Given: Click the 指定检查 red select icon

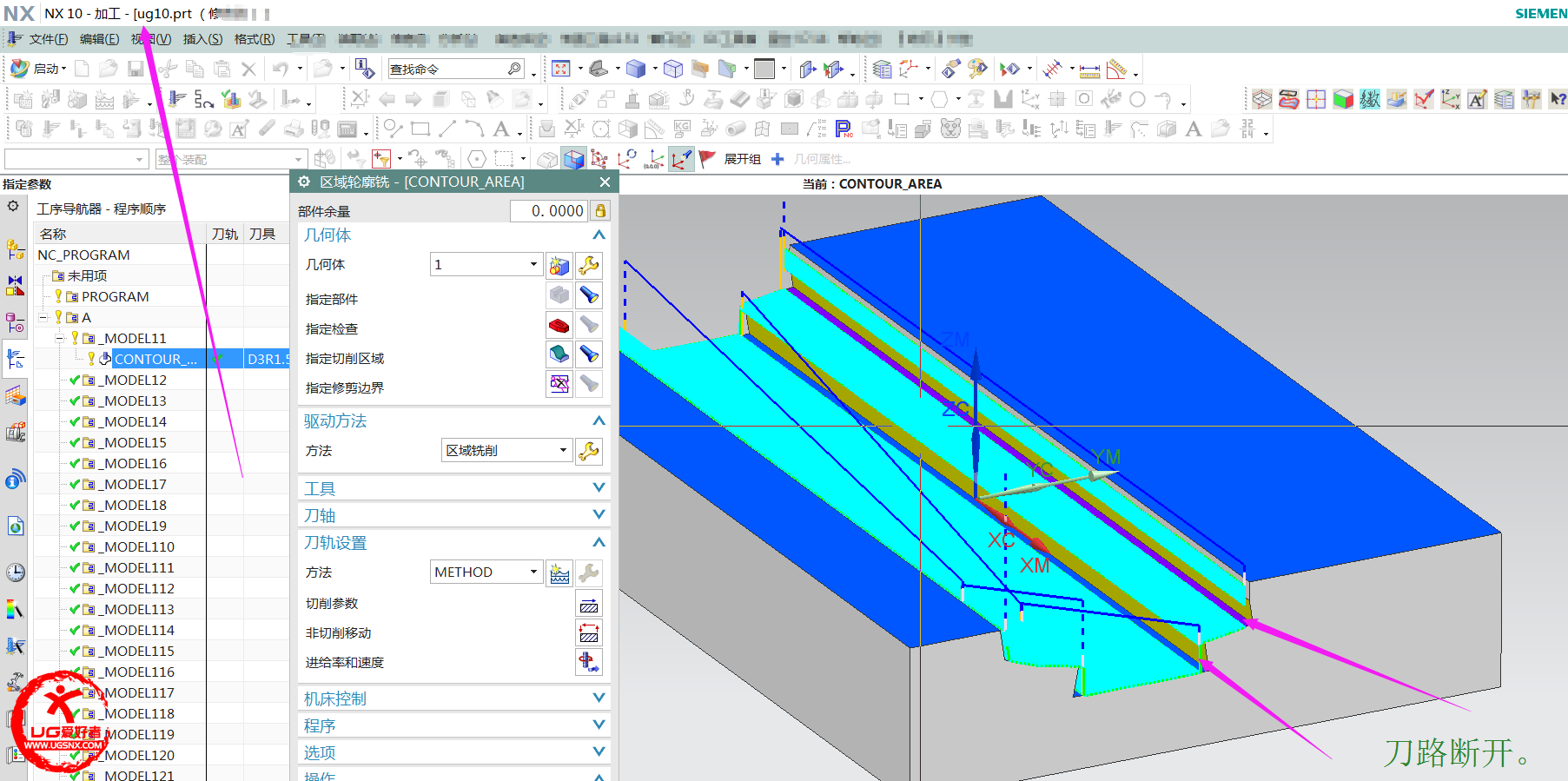Looking at the screenshot, I should [559, 325].
